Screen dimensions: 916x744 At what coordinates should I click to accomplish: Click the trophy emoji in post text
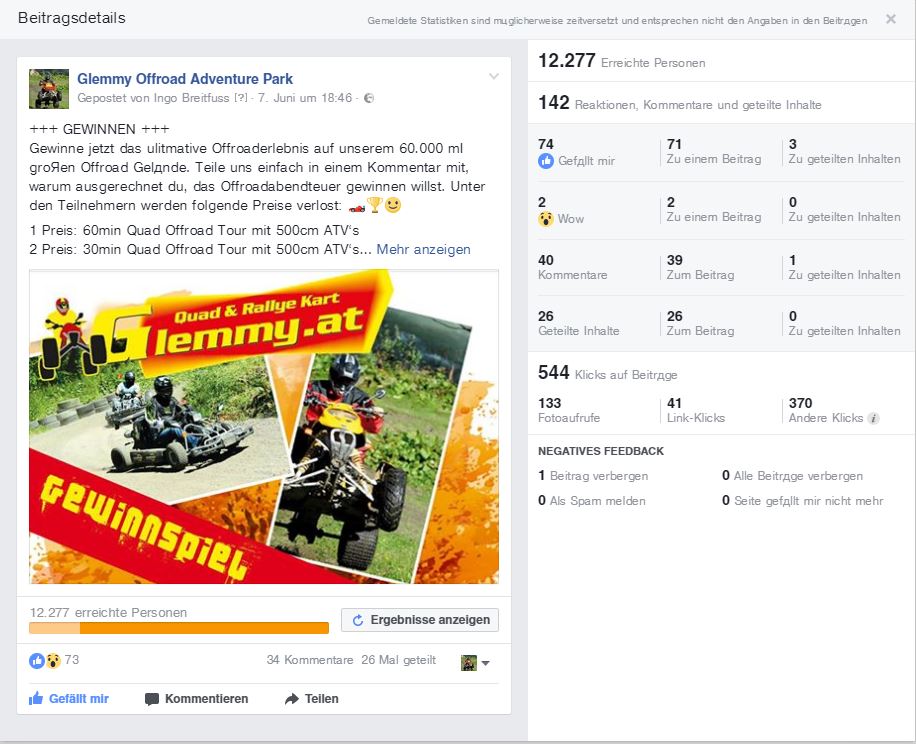tap(374, 205)
